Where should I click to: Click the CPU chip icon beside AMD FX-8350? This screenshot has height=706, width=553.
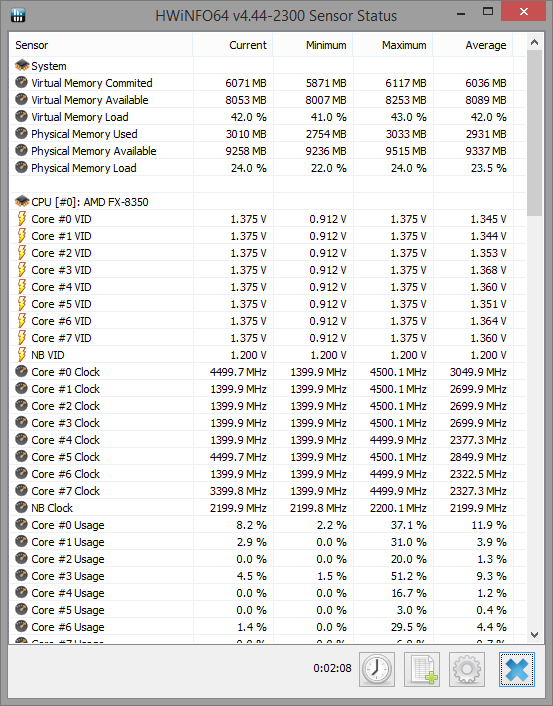[22, 201]
